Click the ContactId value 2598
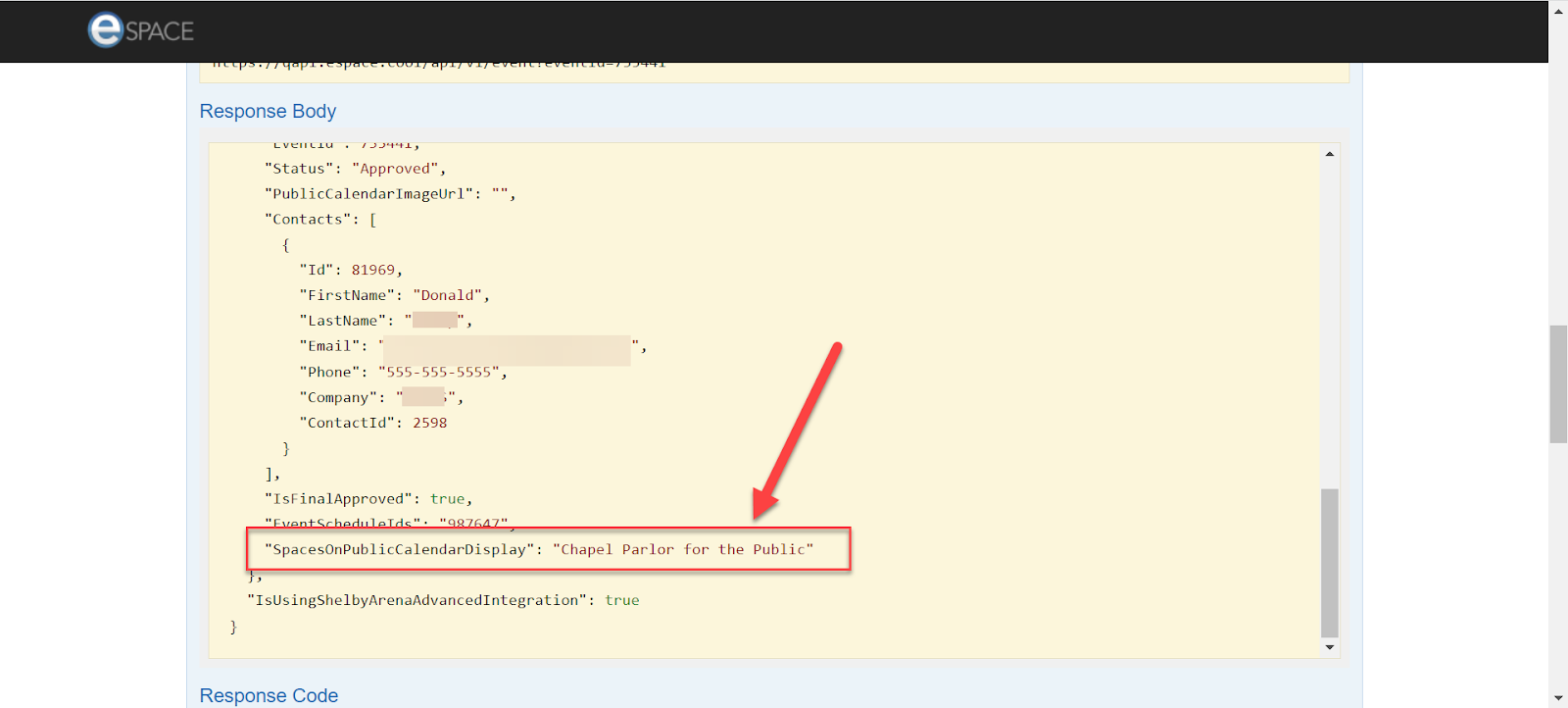Screen dimensions: 1568x708 click(429, 423)
